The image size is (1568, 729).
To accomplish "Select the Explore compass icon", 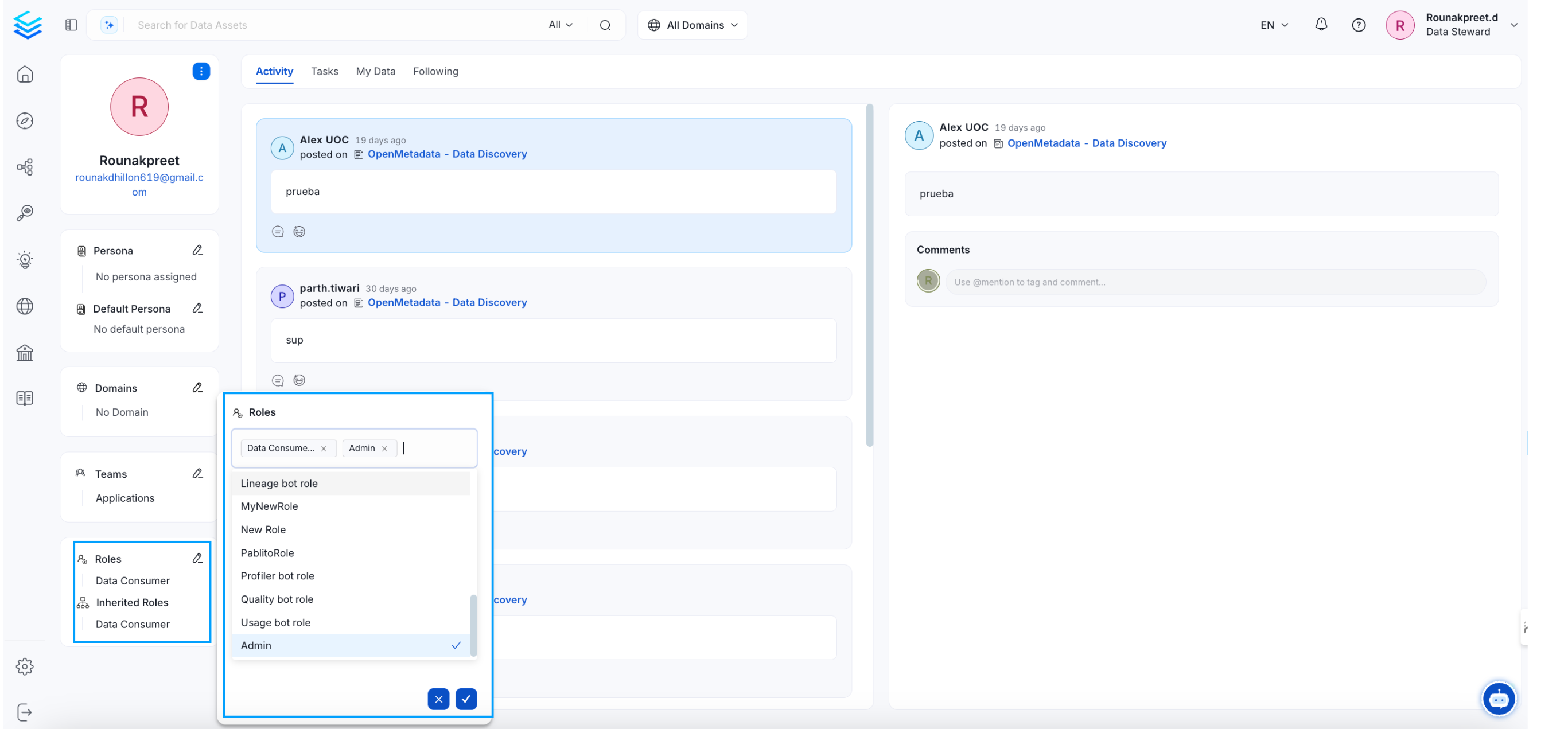I will (x=25, y=120).
